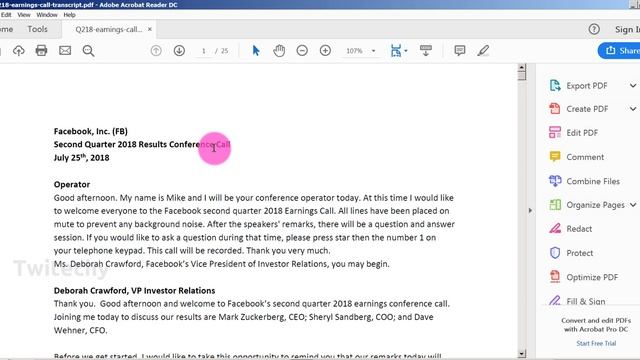Click the vertical scrollbar up arrow
Image resolution: width=640 pixels, height=360 pixels.
pyautogui.click(x=522, y=67)
